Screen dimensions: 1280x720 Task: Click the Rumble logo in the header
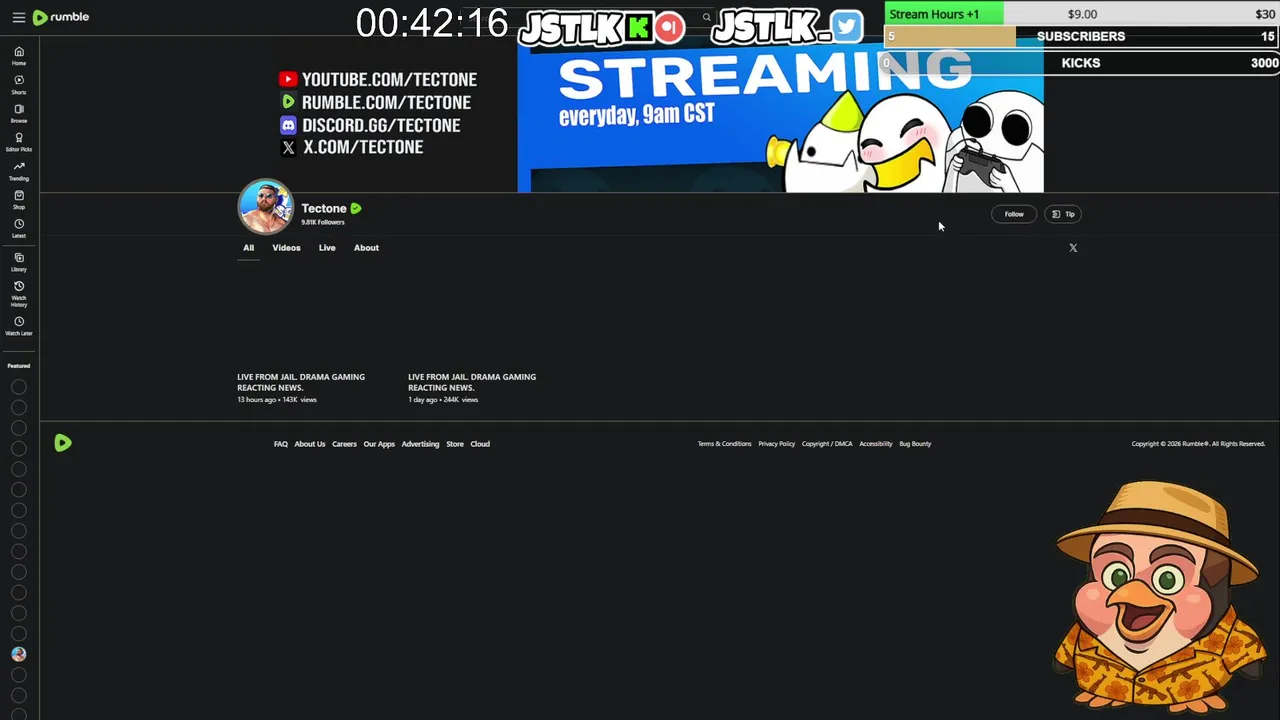point(61,17)
